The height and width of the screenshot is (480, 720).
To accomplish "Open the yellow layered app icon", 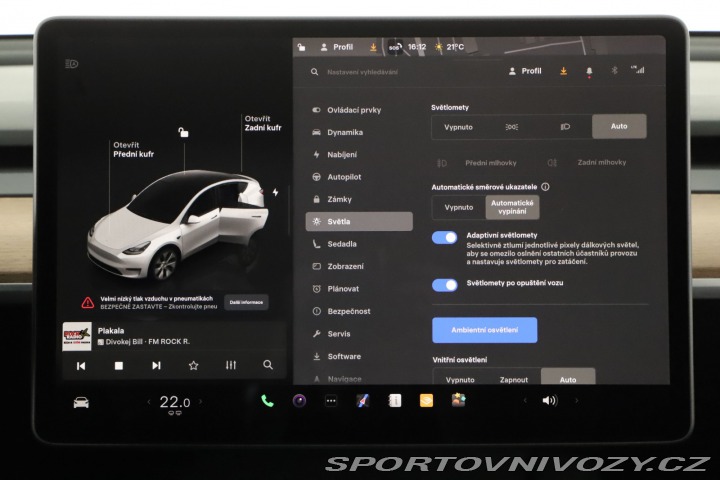I will tap(426, 401).
